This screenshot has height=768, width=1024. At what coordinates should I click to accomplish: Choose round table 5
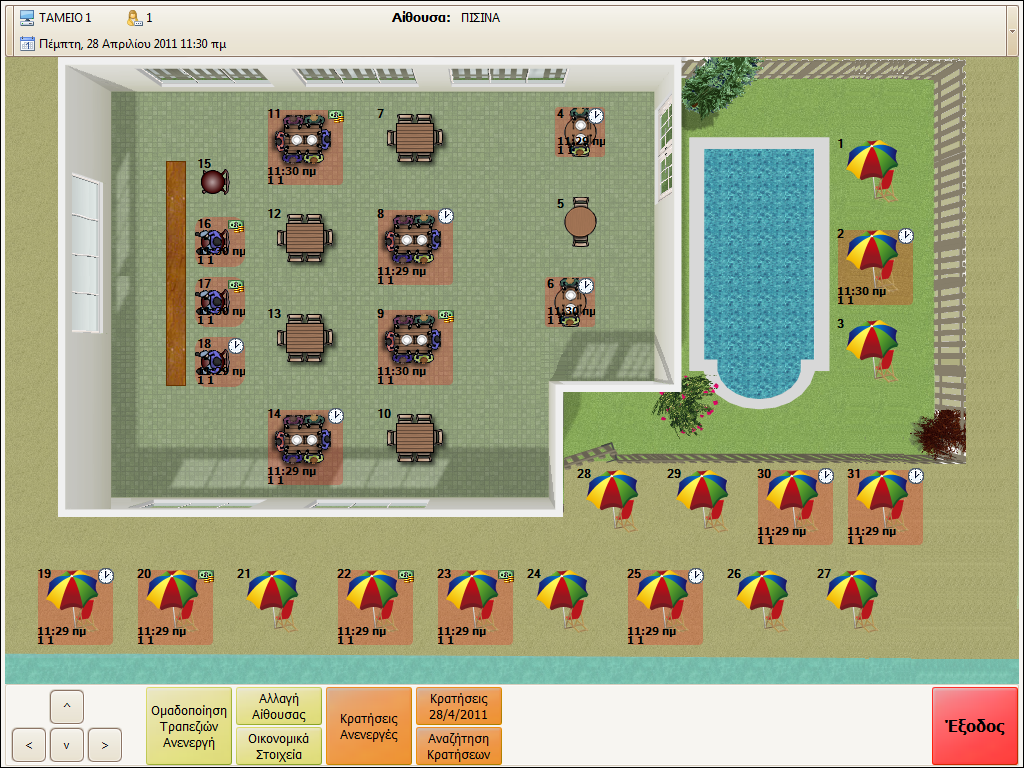580,222
